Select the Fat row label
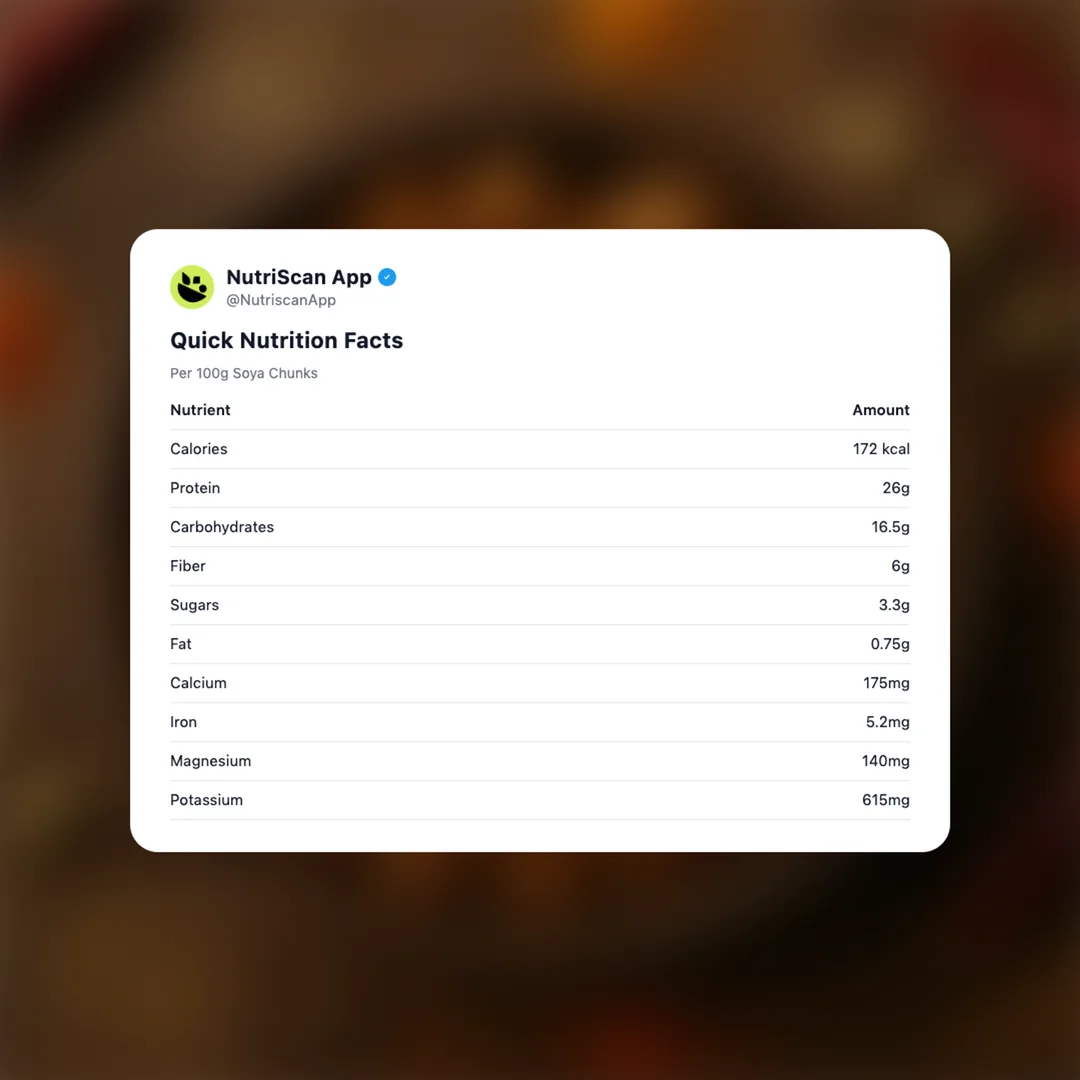The image size is (1080, 1080). click(x=181, y=644)
